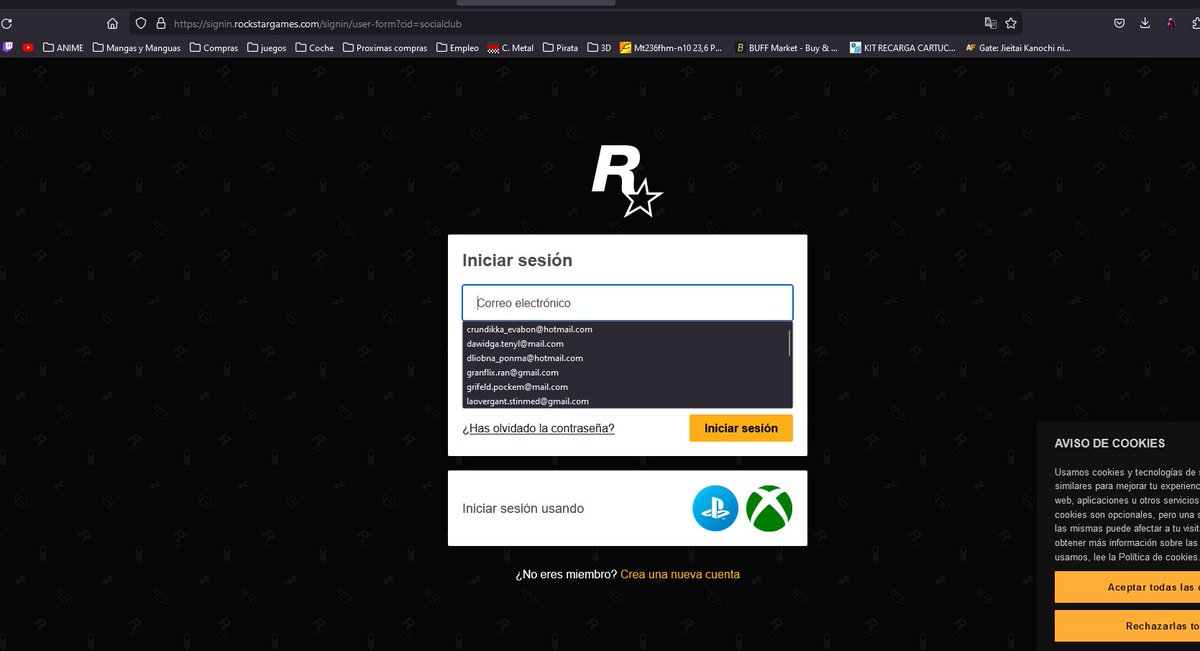The image size is (1200, 651).
Task: Bookmark this page with the star icon
Action: pyautogui.click(x=1011, y=23)
